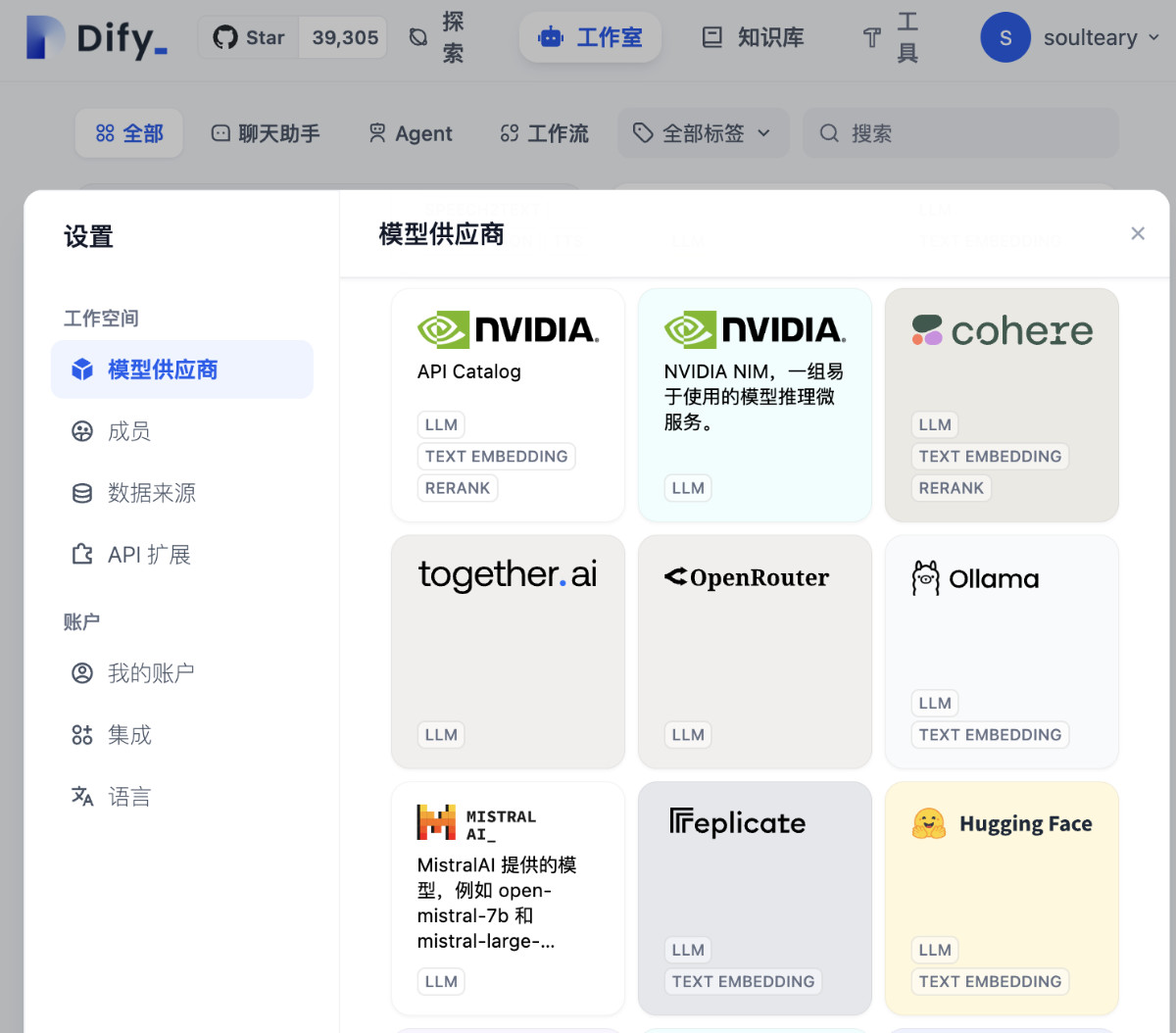Screen dimensions: 1176x1033
Task: Click the tag icon in 全部标签
Action: (643, 133)
